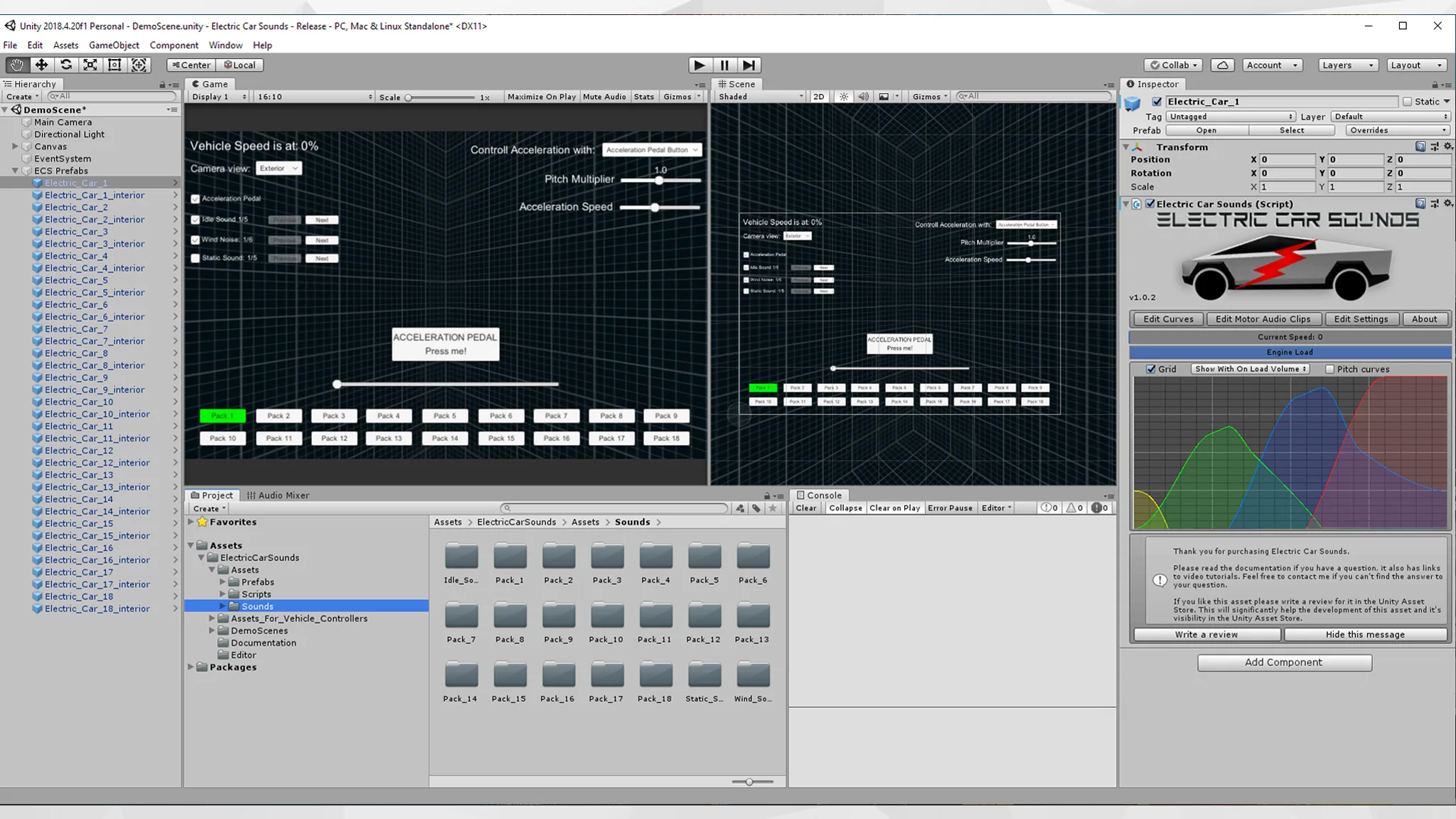Adjust the Game view Scale slider

[x=409, y=97]
